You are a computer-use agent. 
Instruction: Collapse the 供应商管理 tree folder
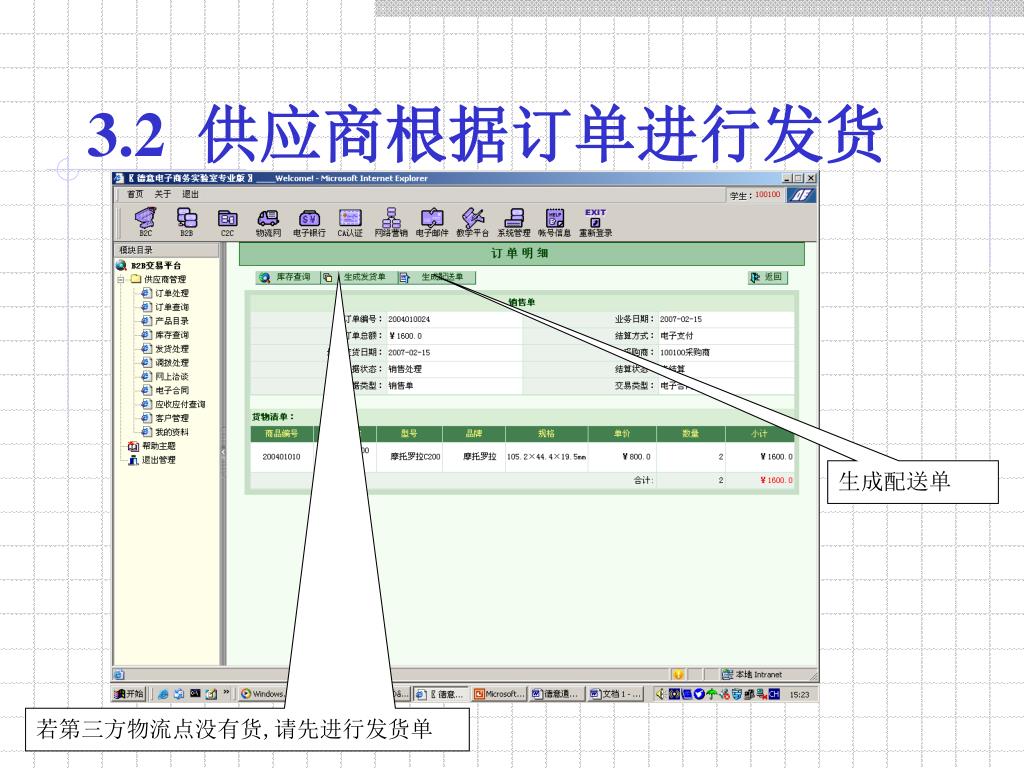pyautogui.click(x=120, y=280)
